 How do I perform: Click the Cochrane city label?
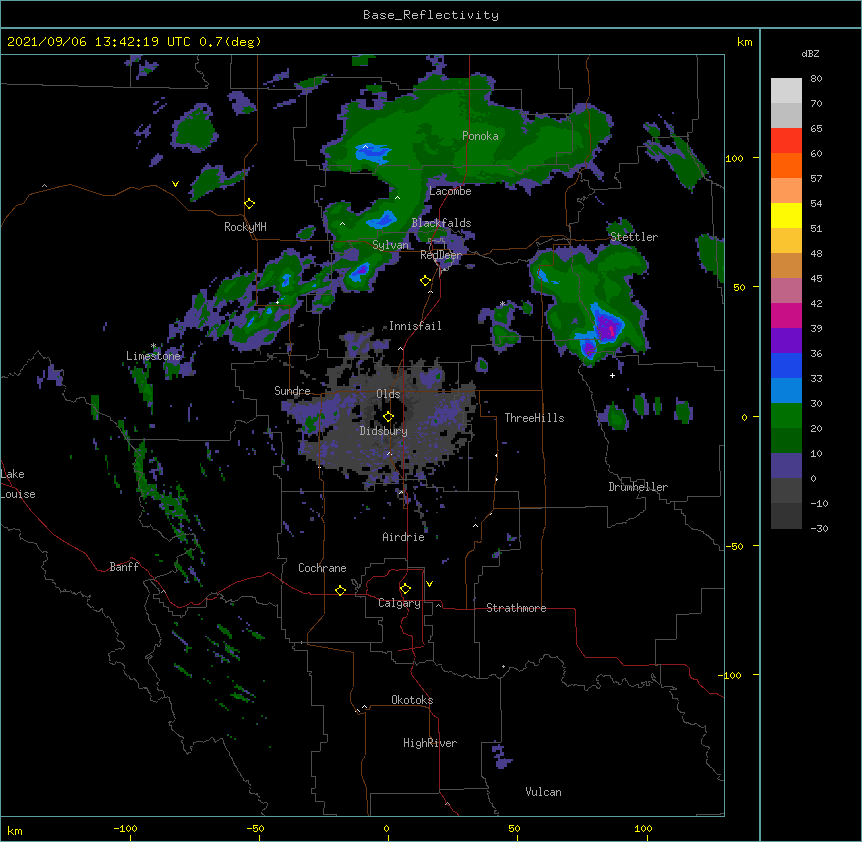click(322, 568)
